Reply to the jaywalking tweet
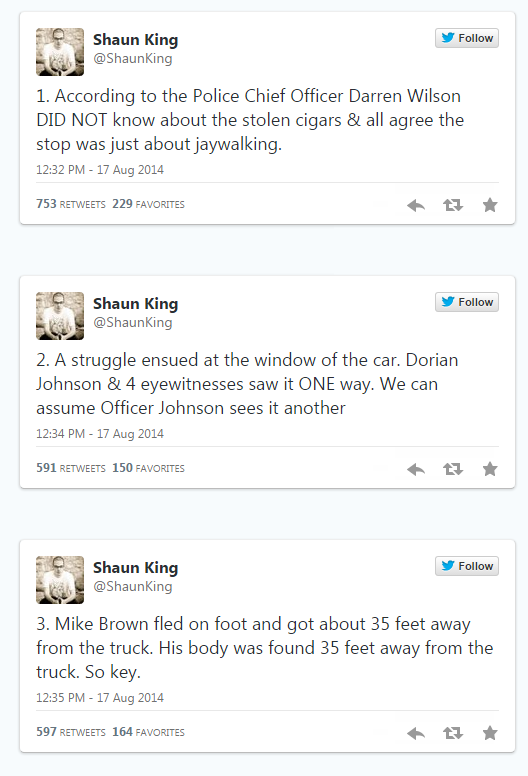 [x=416, y=205]
